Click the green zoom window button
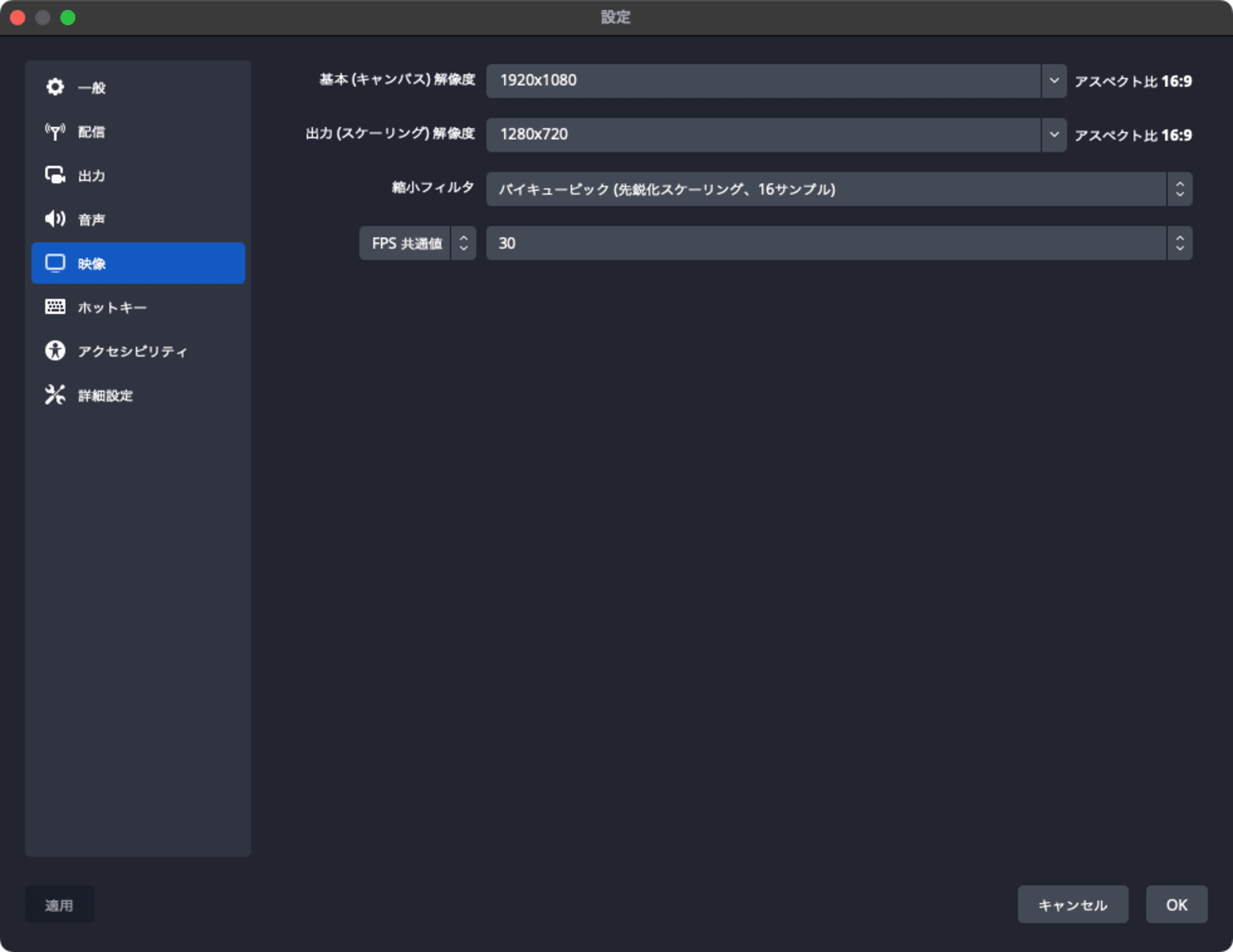Screen dimensions: 1233x952 pyautogui.click(x=68, y=17)
